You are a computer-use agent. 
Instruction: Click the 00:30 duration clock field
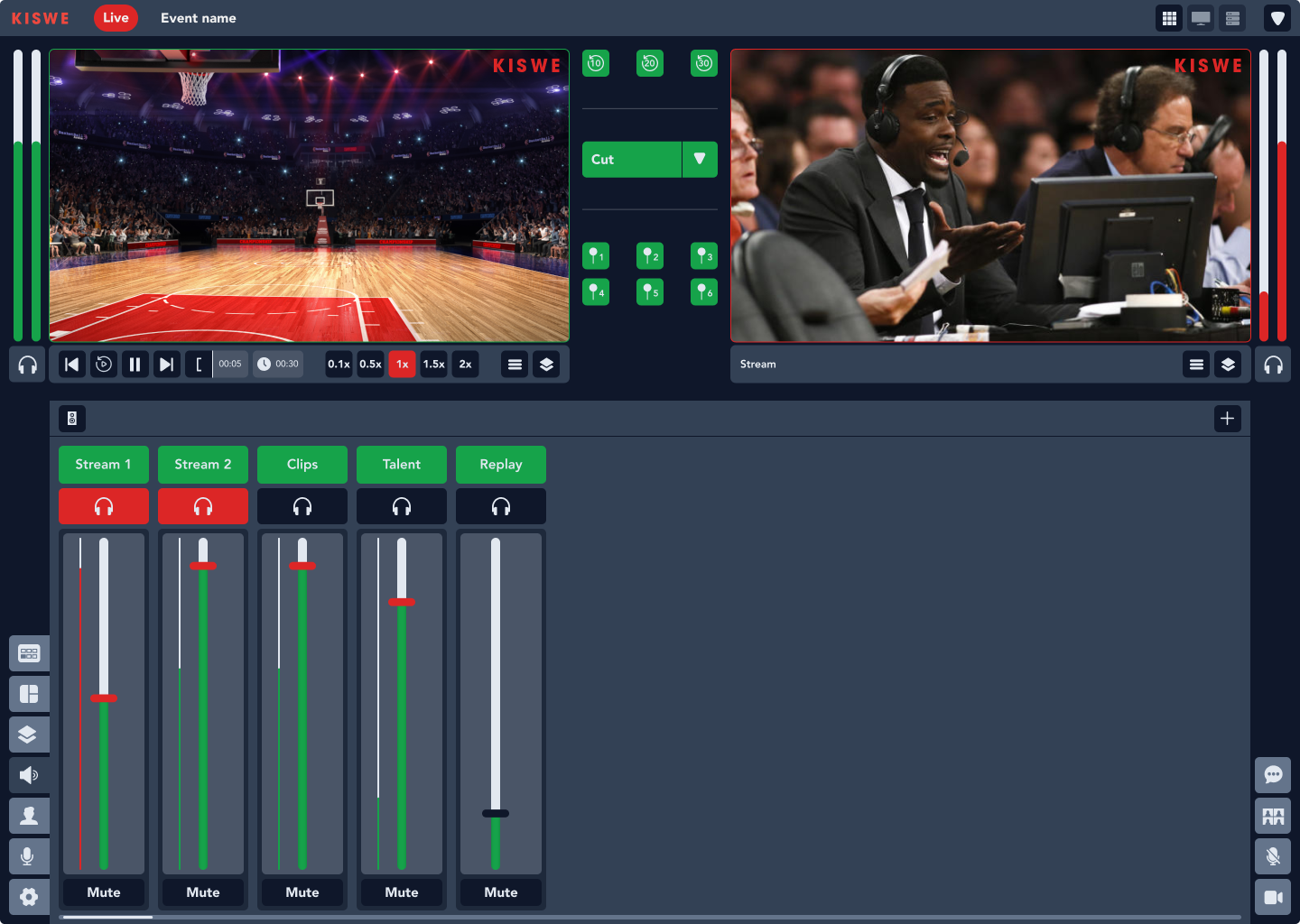click(278, 365)
